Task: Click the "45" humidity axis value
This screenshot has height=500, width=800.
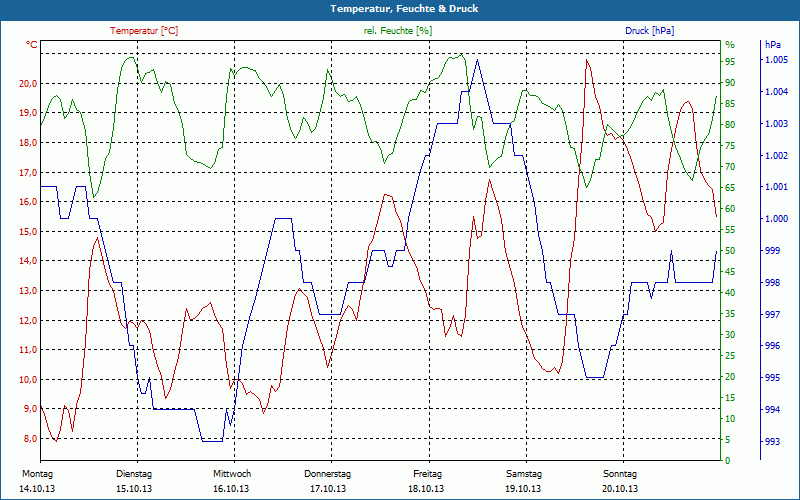Action: pos(730,271)
